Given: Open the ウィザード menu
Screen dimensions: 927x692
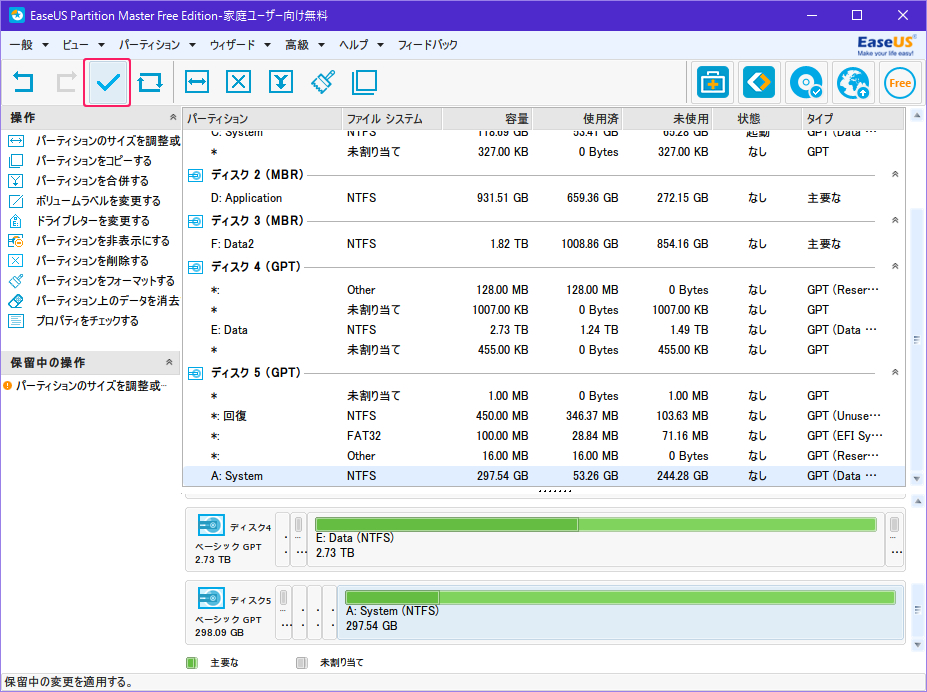Looking at the screenshot, I should [x=240, y=45].
